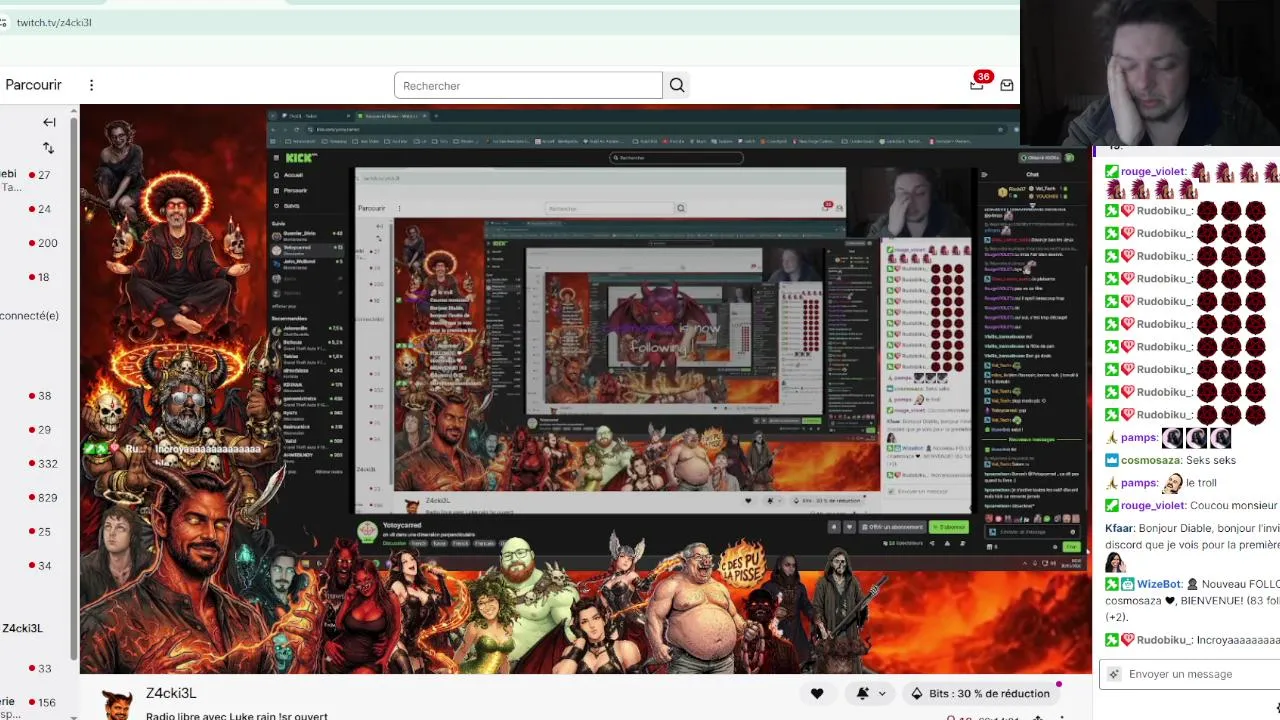Open the Twitch notifications inbox with 36 badge
The image size is (1280, 720).
click(977, 85)
